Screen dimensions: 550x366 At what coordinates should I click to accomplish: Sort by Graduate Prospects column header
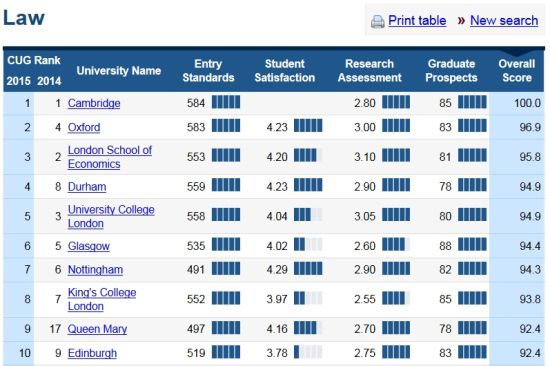point(451,71)
